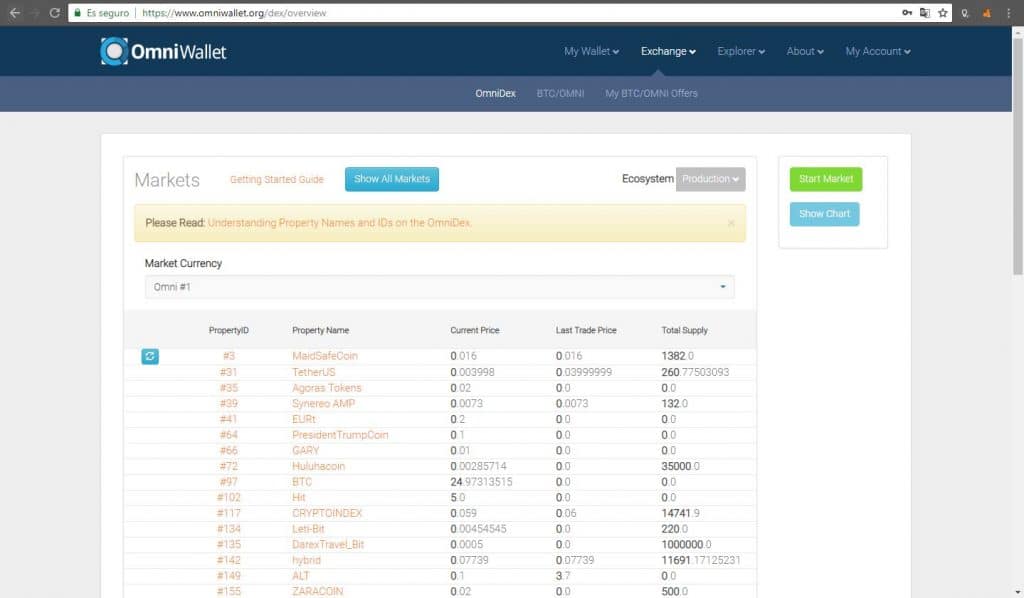Switch to OmniDex tab
Viewport: 1024px width, 598px height.
pos(495,93)
